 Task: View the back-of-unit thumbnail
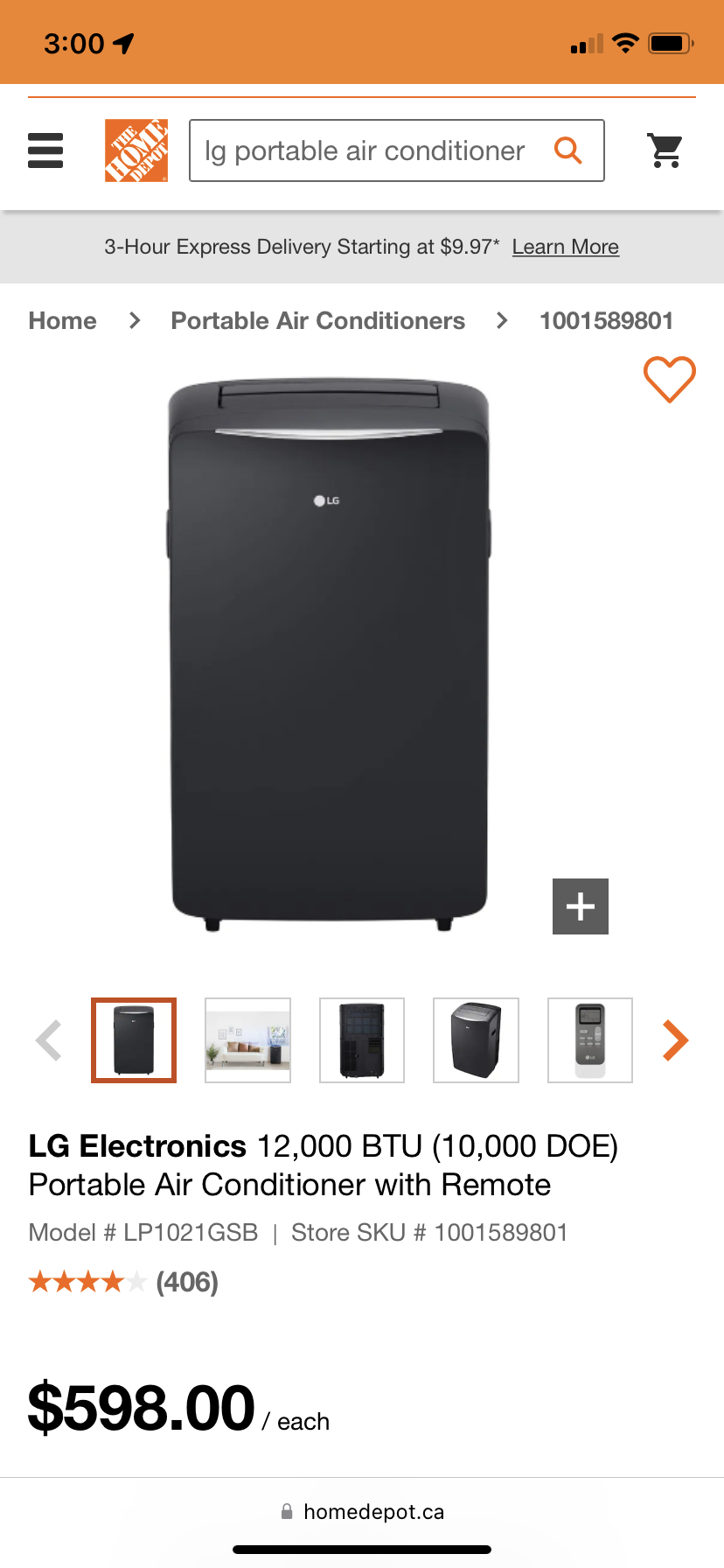coord(362,1040)
